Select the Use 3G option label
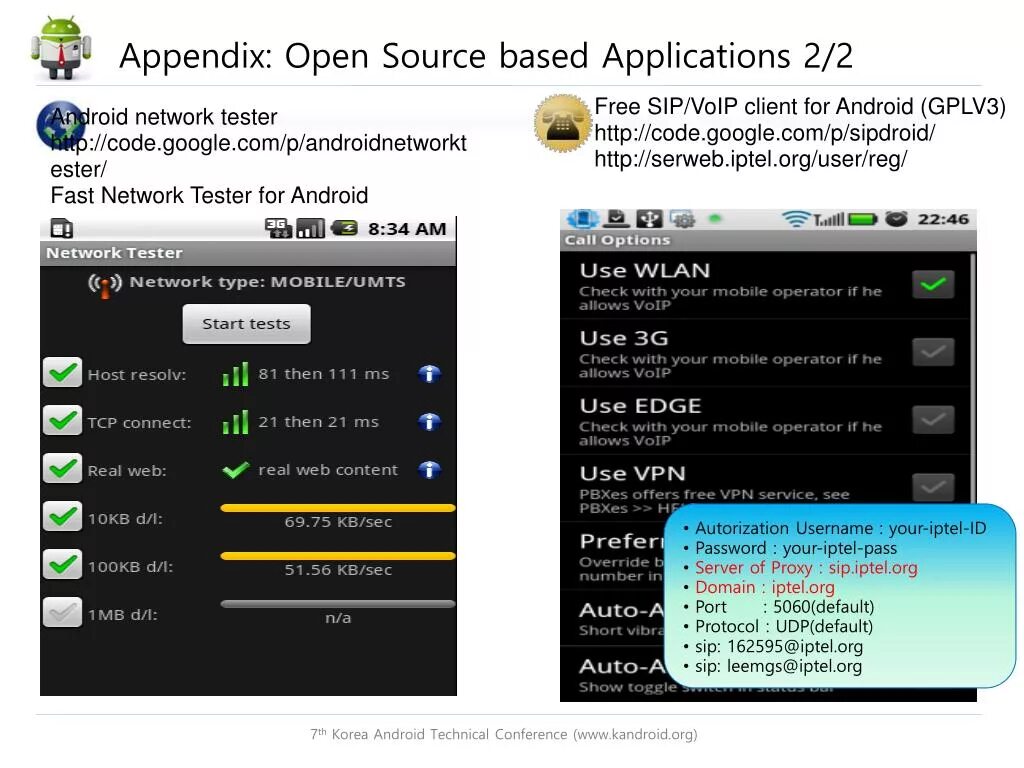1024x768 pixels. (624, 338)
